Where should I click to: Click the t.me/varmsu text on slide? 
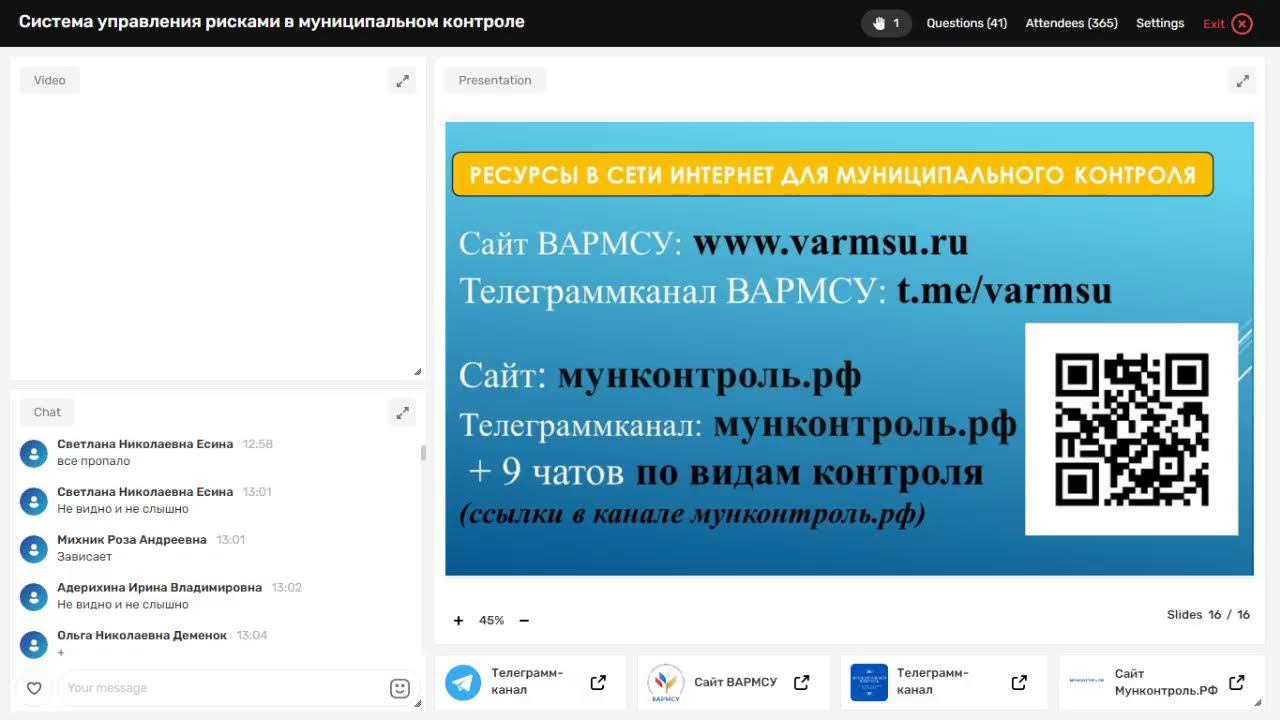[1004, 290]
